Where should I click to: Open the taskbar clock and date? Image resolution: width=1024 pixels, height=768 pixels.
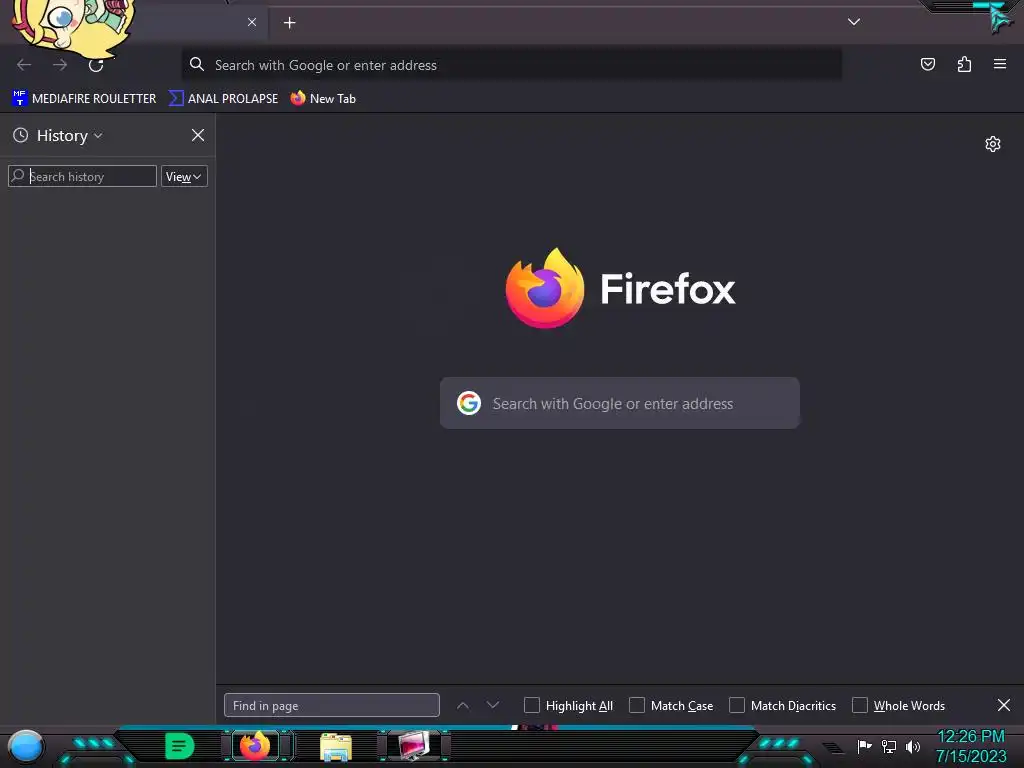971,746
